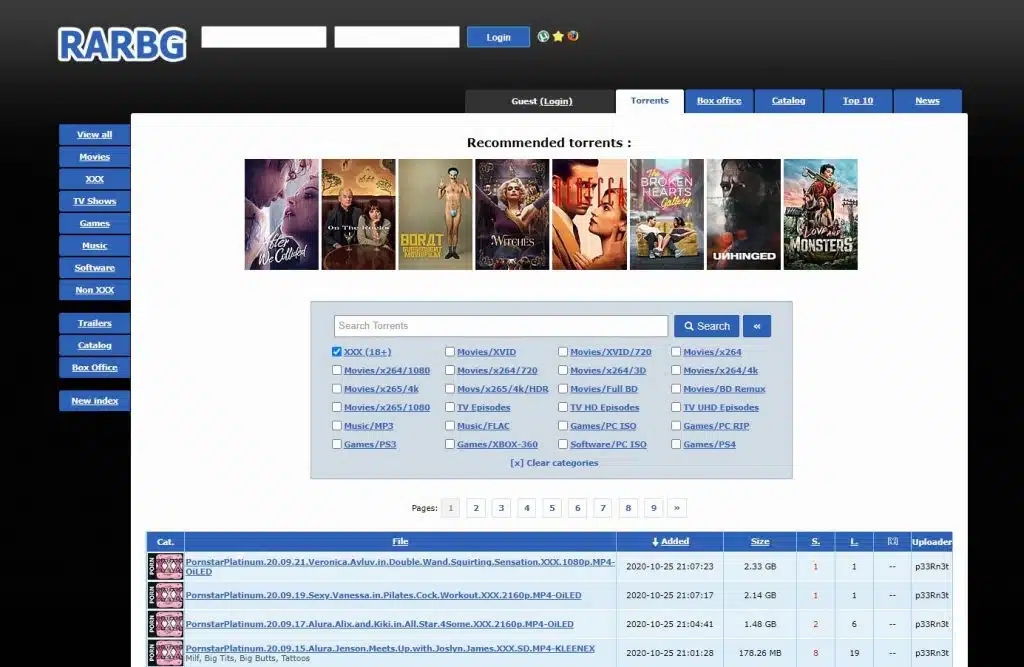Open the On The Rocks poster
This screenshot has width=1024, height=667.
(359, 214)
